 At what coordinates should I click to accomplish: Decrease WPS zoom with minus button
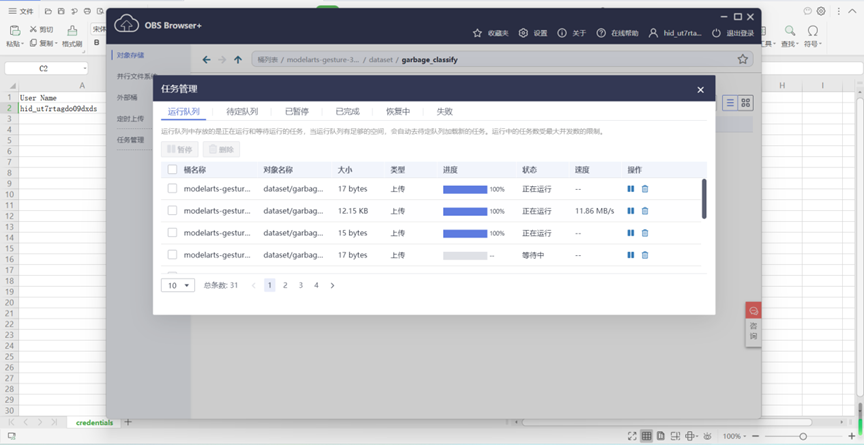[x=755, y=436]
